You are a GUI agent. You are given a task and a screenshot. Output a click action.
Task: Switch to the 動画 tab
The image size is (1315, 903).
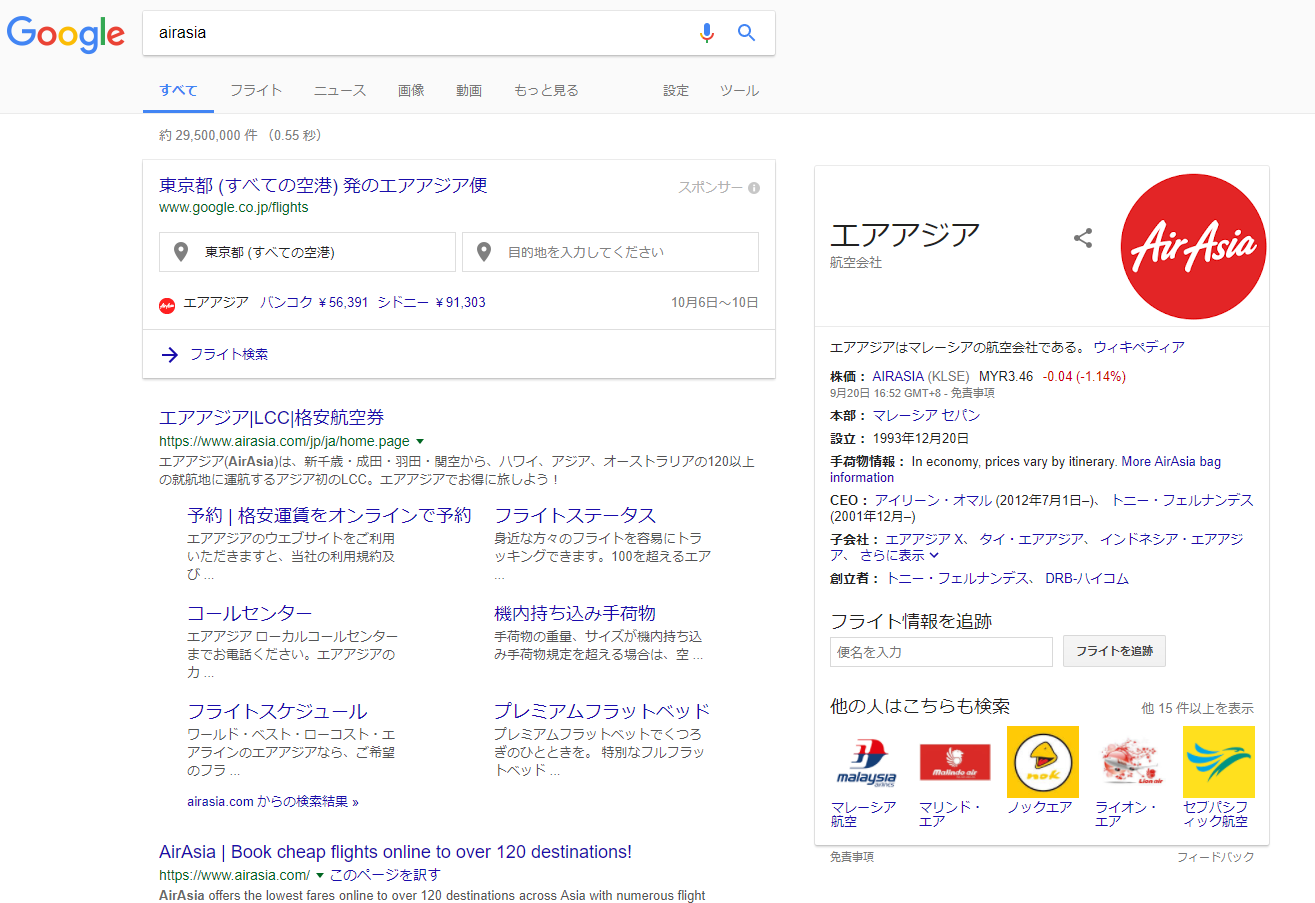click(x=469, y=90)
